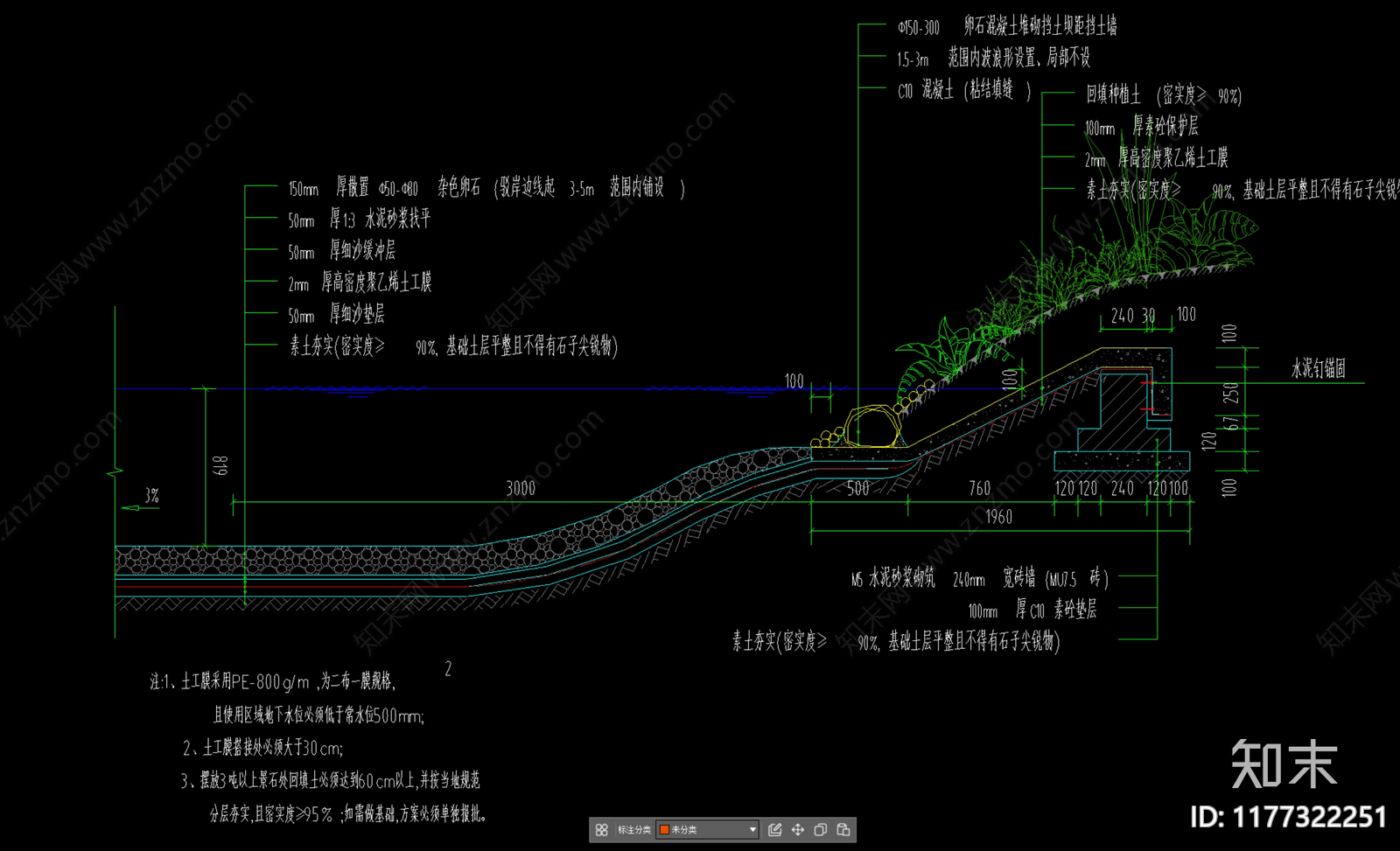Select the 3000 horizontal dimension text

click(521, 488)
